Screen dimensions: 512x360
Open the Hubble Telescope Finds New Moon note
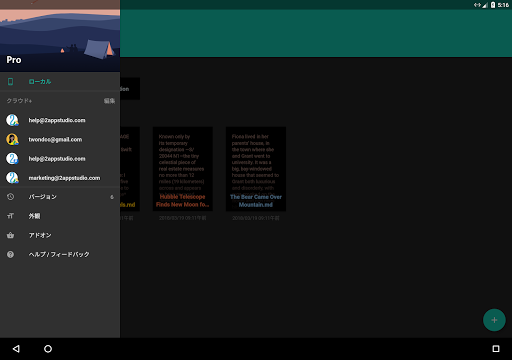183,169
